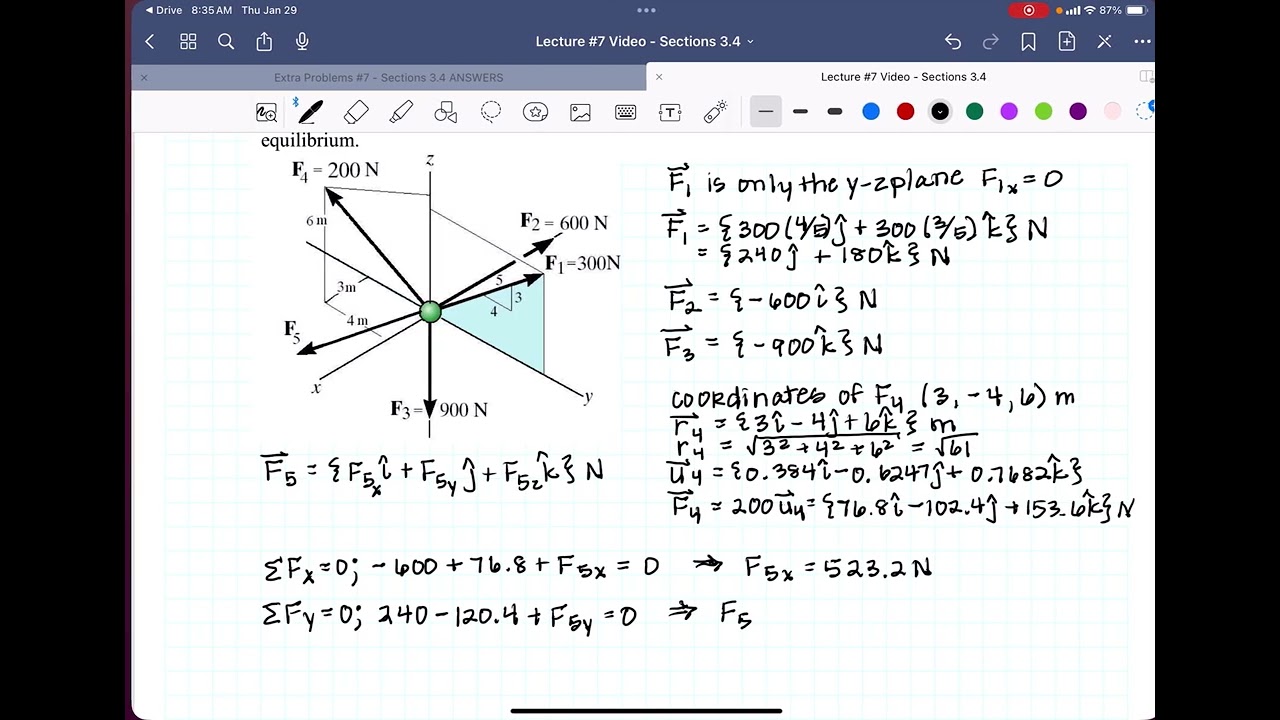Go back with the left chevron
The image size is (1280, 720).
150,42
